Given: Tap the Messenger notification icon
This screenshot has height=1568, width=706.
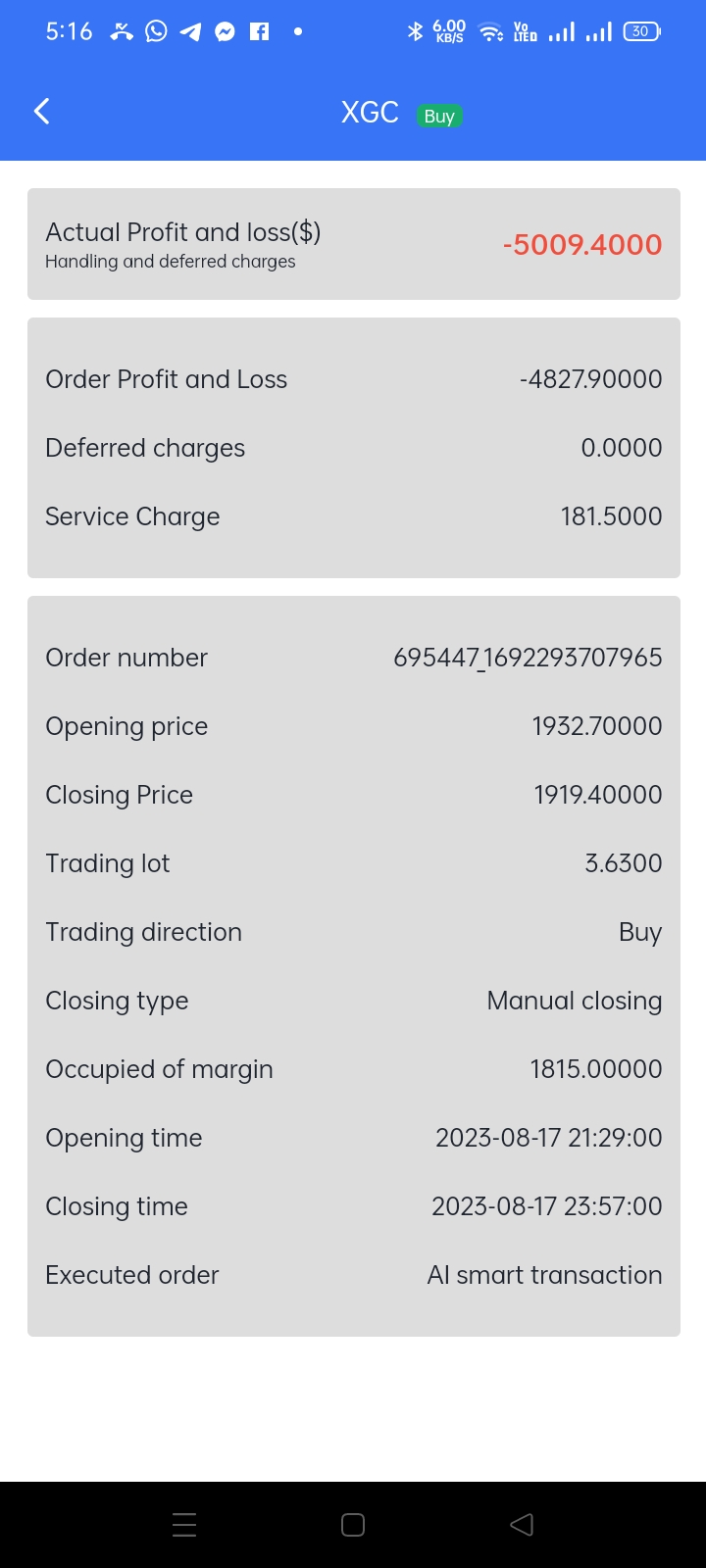Looking at the screenshot, I should [225, 31].
